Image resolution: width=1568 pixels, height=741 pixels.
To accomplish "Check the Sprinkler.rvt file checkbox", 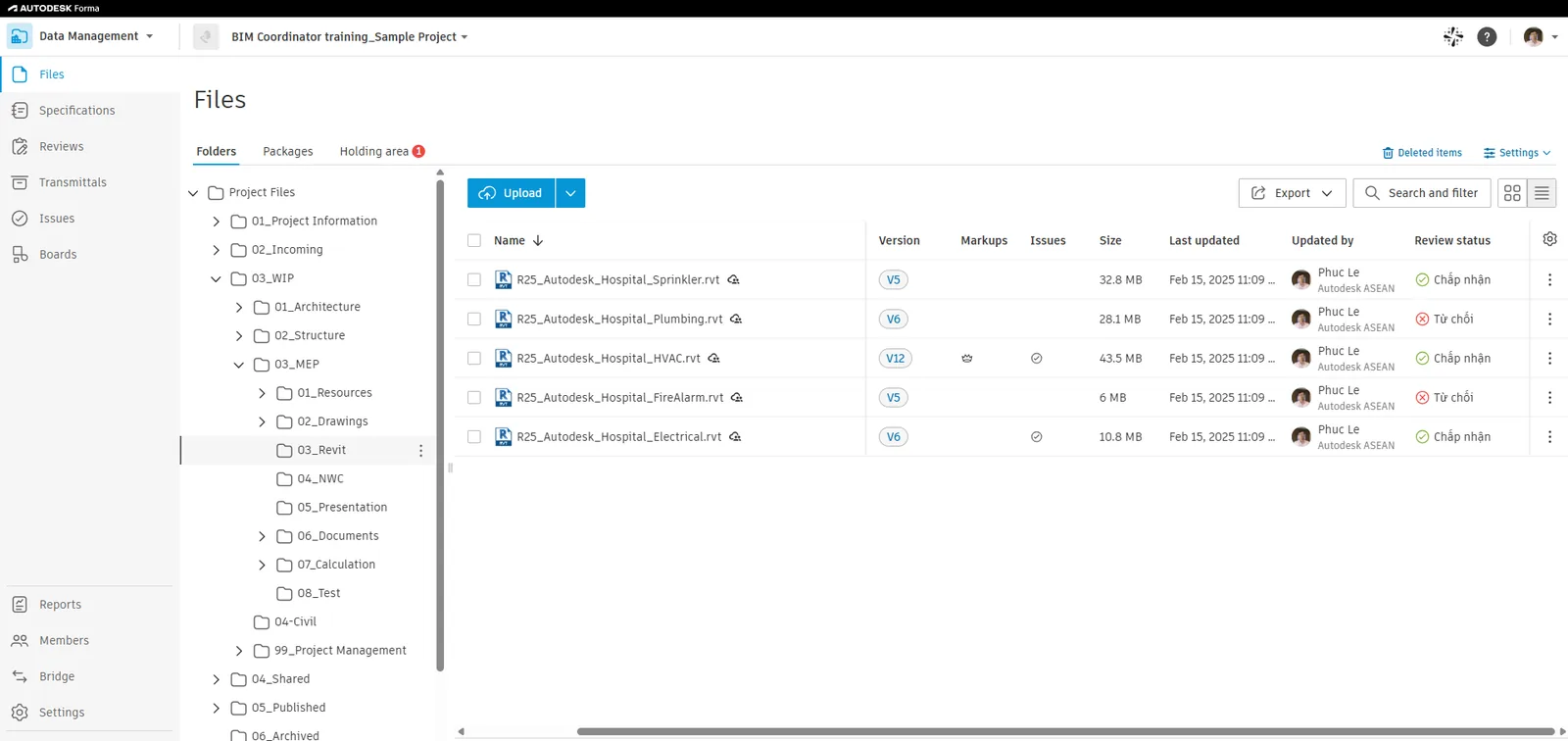I will coord(474,279).
